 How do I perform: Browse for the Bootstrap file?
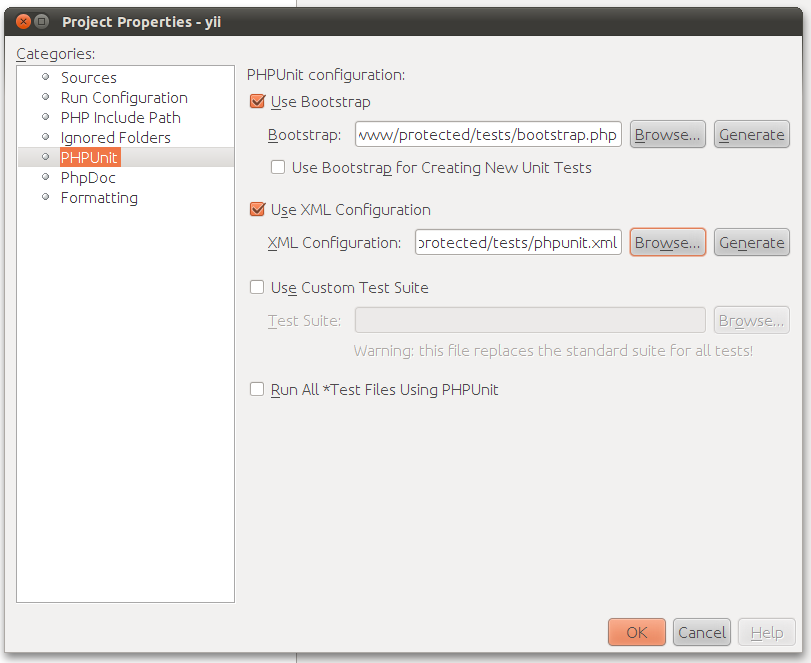[667, 135]
